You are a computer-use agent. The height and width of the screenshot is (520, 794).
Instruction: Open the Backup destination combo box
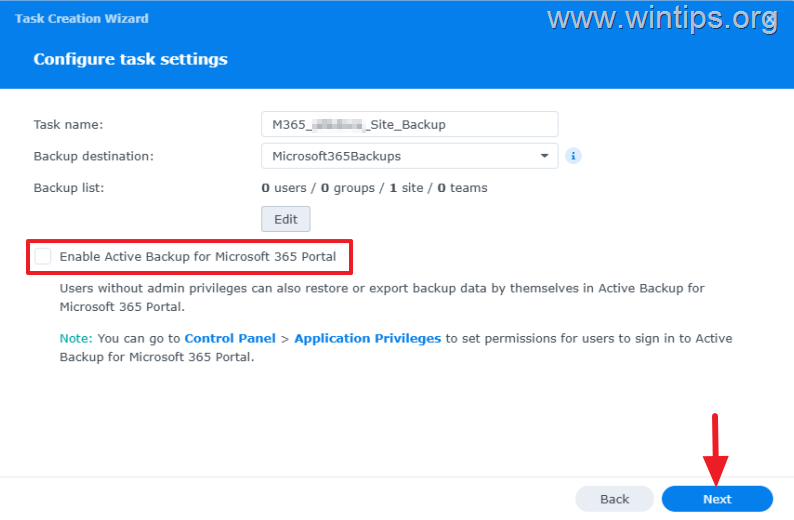coord(400,156)
